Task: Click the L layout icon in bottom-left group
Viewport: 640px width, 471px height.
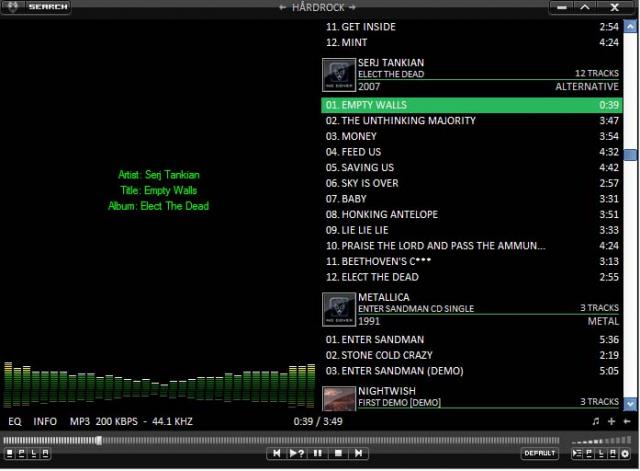Action: pos(33,453)
